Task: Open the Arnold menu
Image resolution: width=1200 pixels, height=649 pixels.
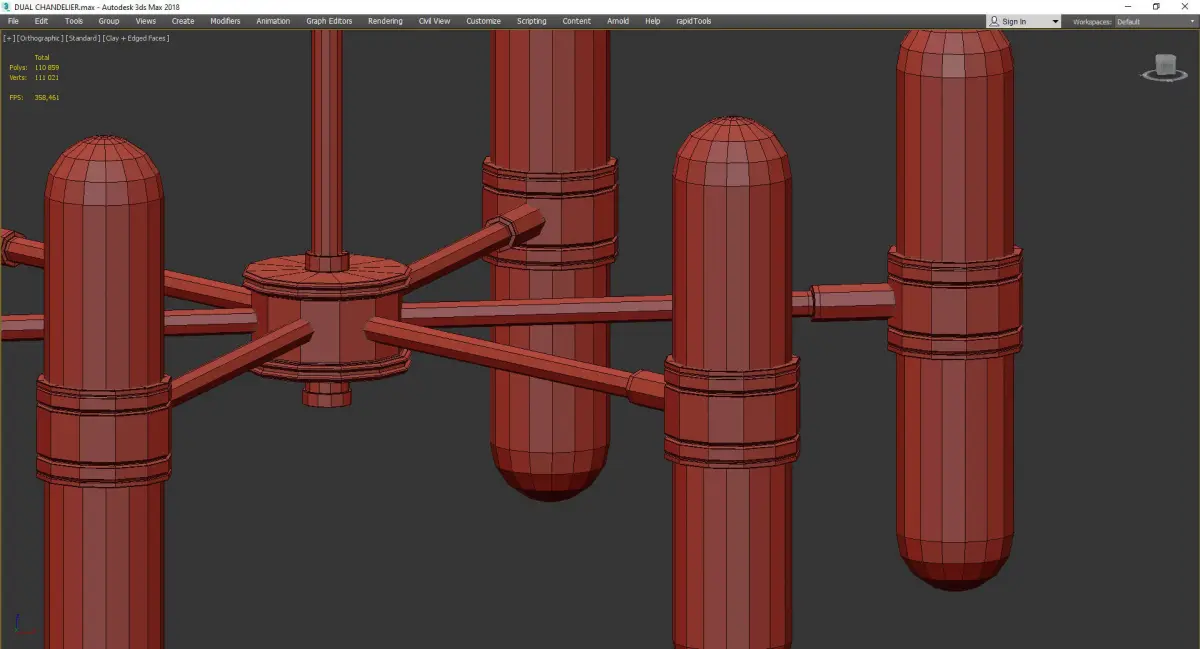Action: coord(618,21)
